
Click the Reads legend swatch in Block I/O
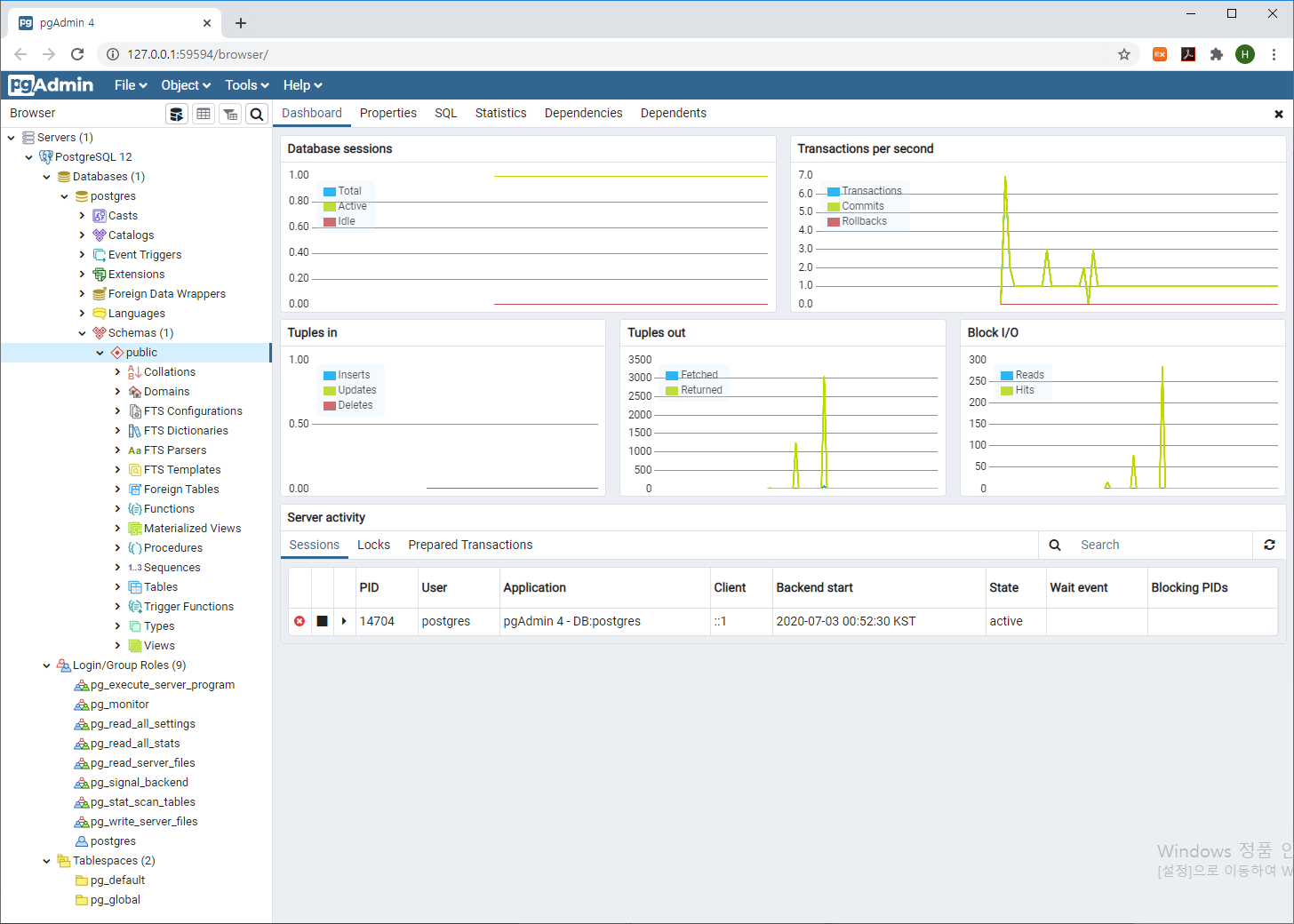click(x=1007, y=375)
